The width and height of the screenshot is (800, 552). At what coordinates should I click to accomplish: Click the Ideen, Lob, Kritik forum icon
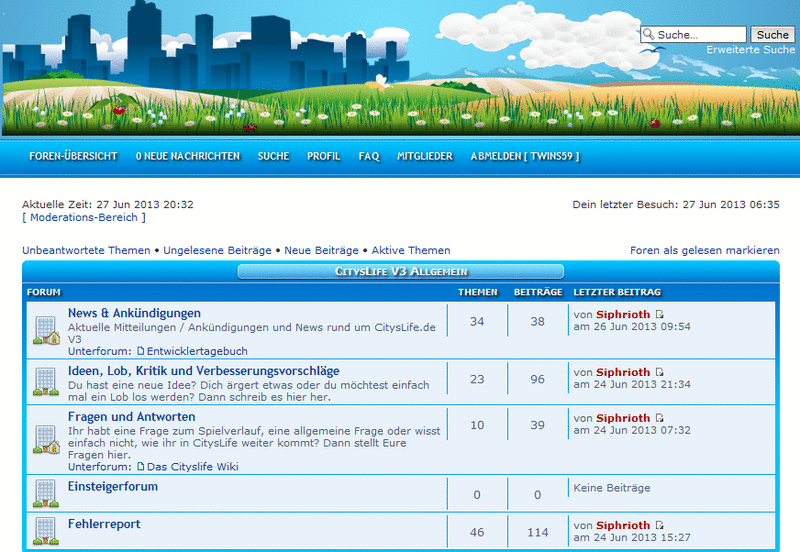(46, 381)
